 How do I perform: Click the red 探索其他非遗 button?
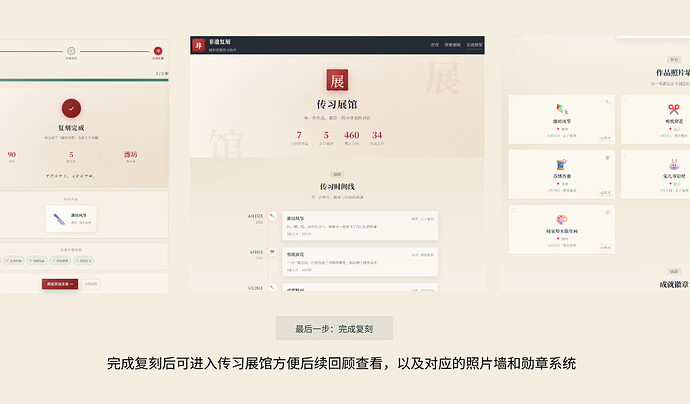(x=60, y=284)
